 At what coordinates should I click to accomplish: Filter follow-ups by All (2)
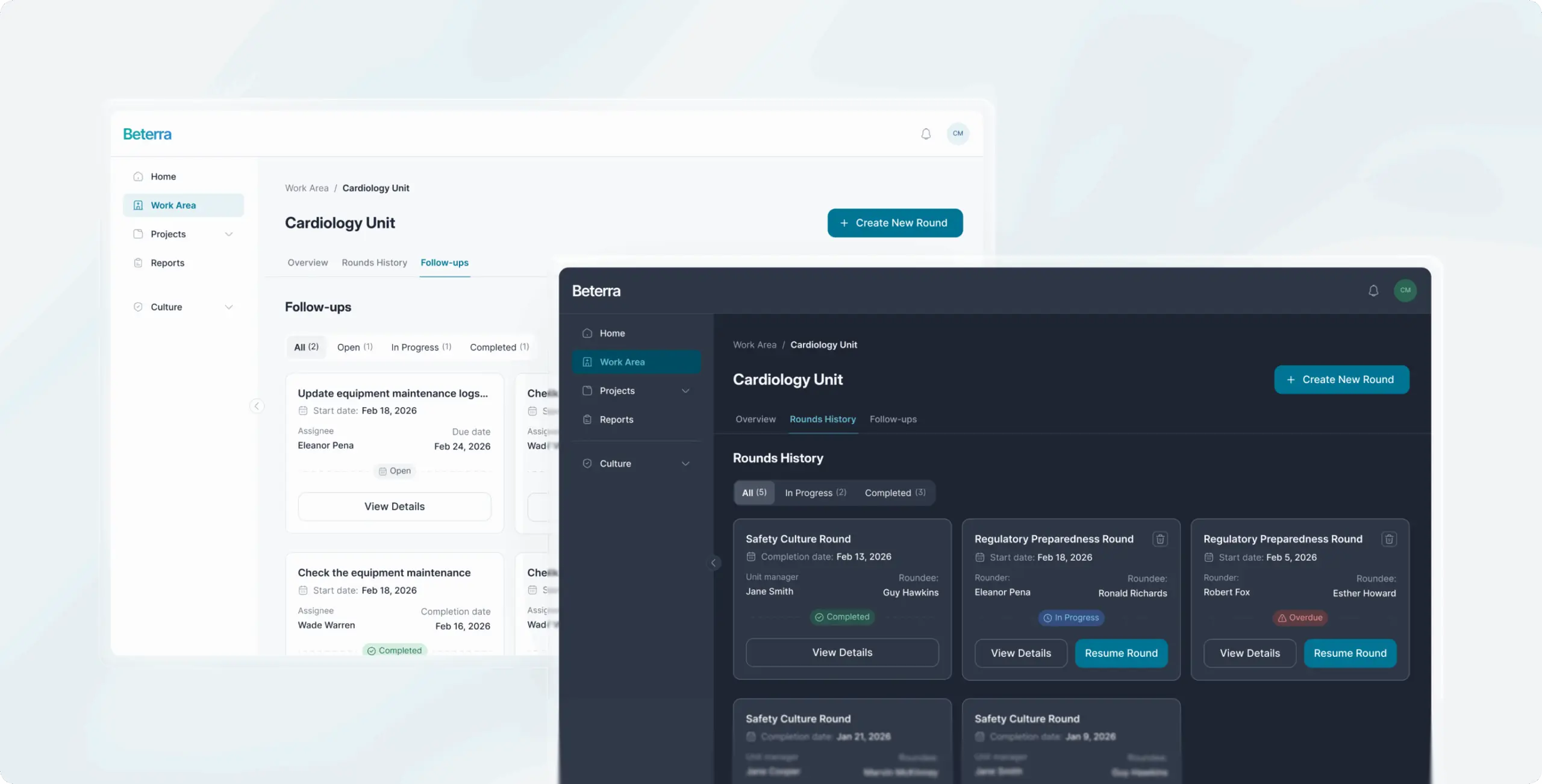click(306, 347)
